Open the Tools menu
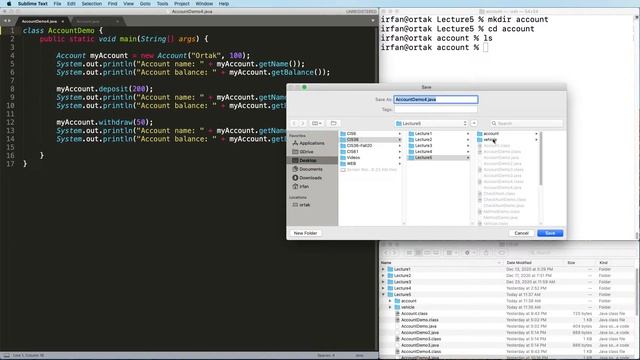The width and height of the screenshot is (640, 360). click(x=162, y=4)
